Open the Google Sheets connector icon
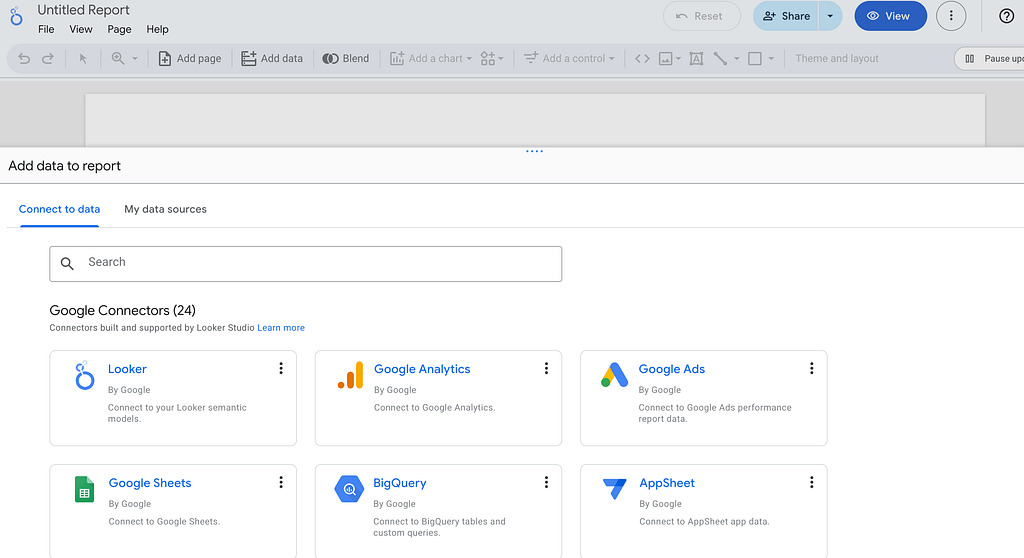The width and height of the screenshot is (1024, 558). click(x=85, y=489)
